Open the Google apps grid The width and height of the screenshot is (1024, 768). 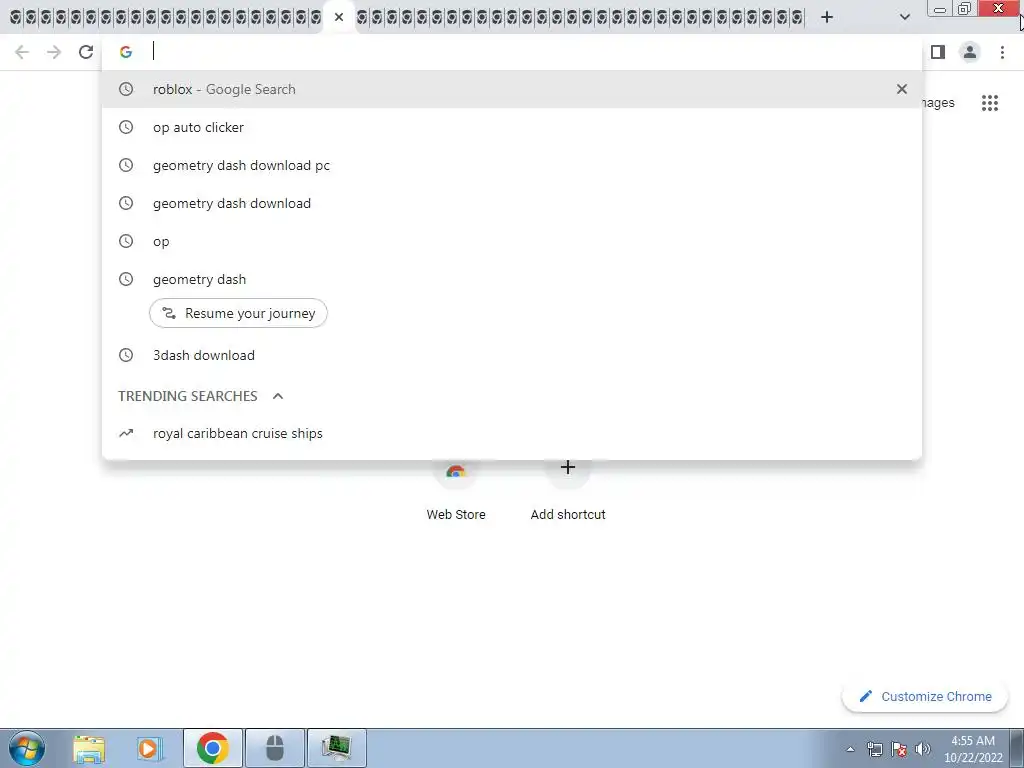tap(989, 103)
